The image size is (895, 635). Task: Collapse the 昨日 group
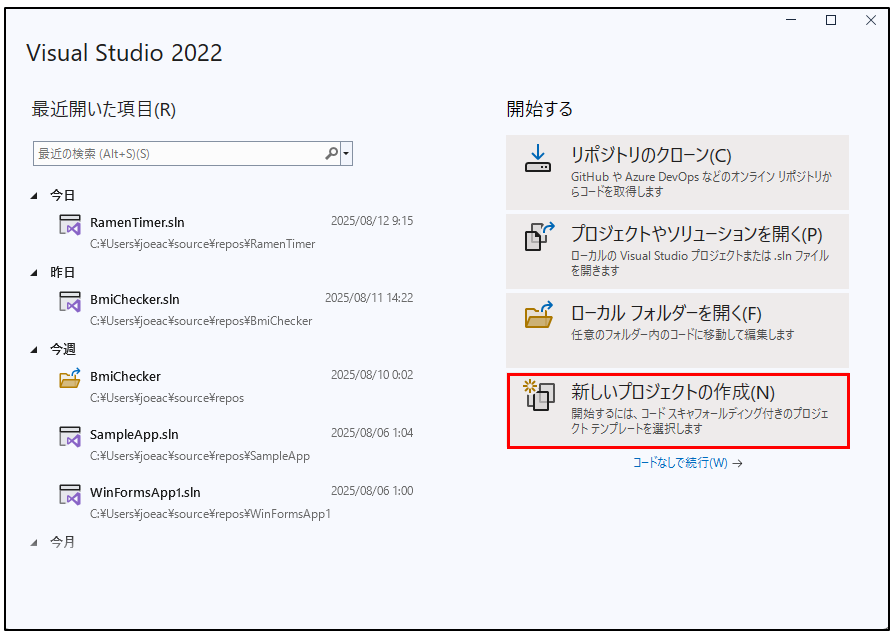tap(36, 272)
